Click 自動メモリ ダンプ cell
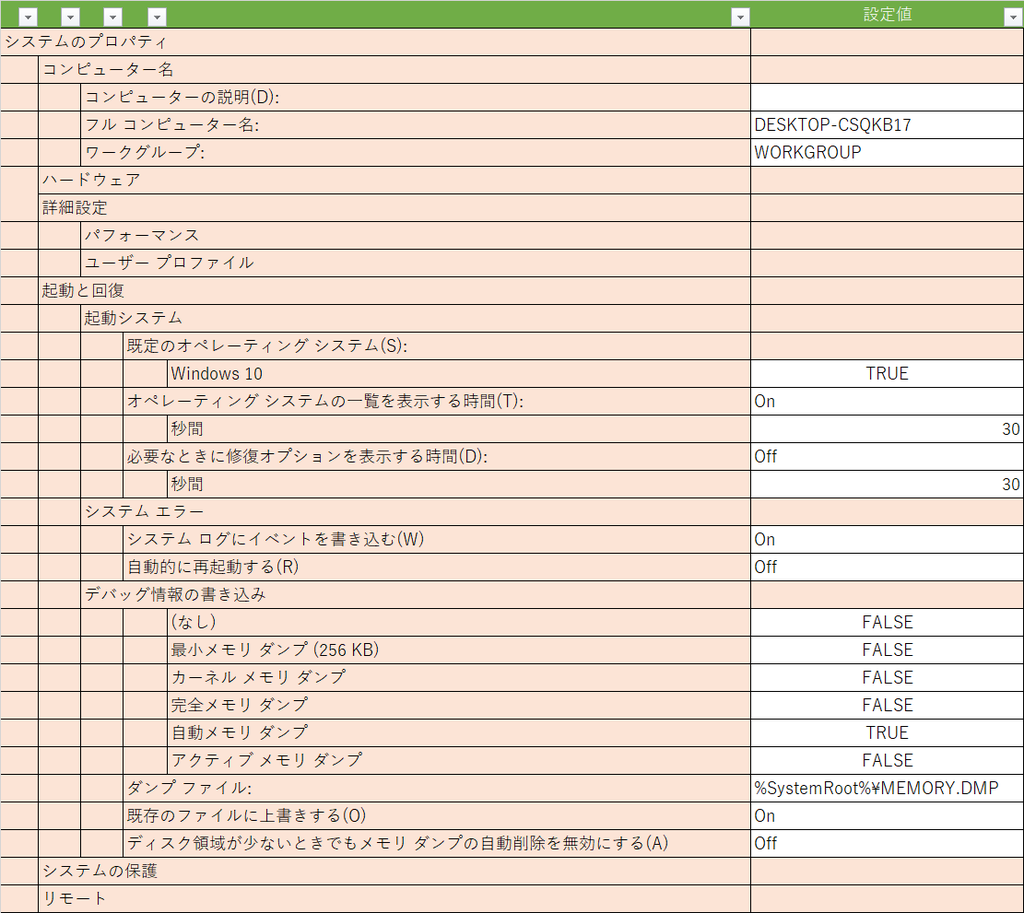This screenshot has width=1024, height=913. [x=458, y=733]
